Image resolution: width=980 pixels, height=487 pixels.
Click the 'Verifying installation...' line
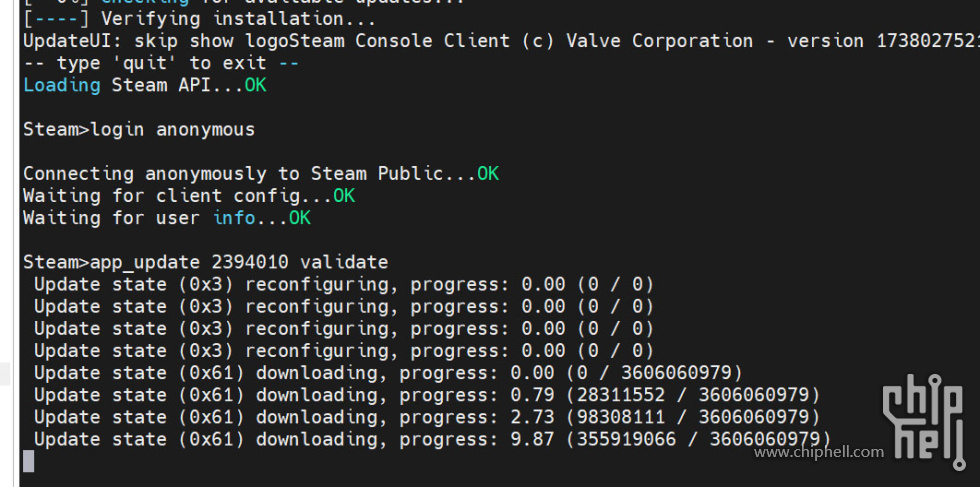coord(199,19)
